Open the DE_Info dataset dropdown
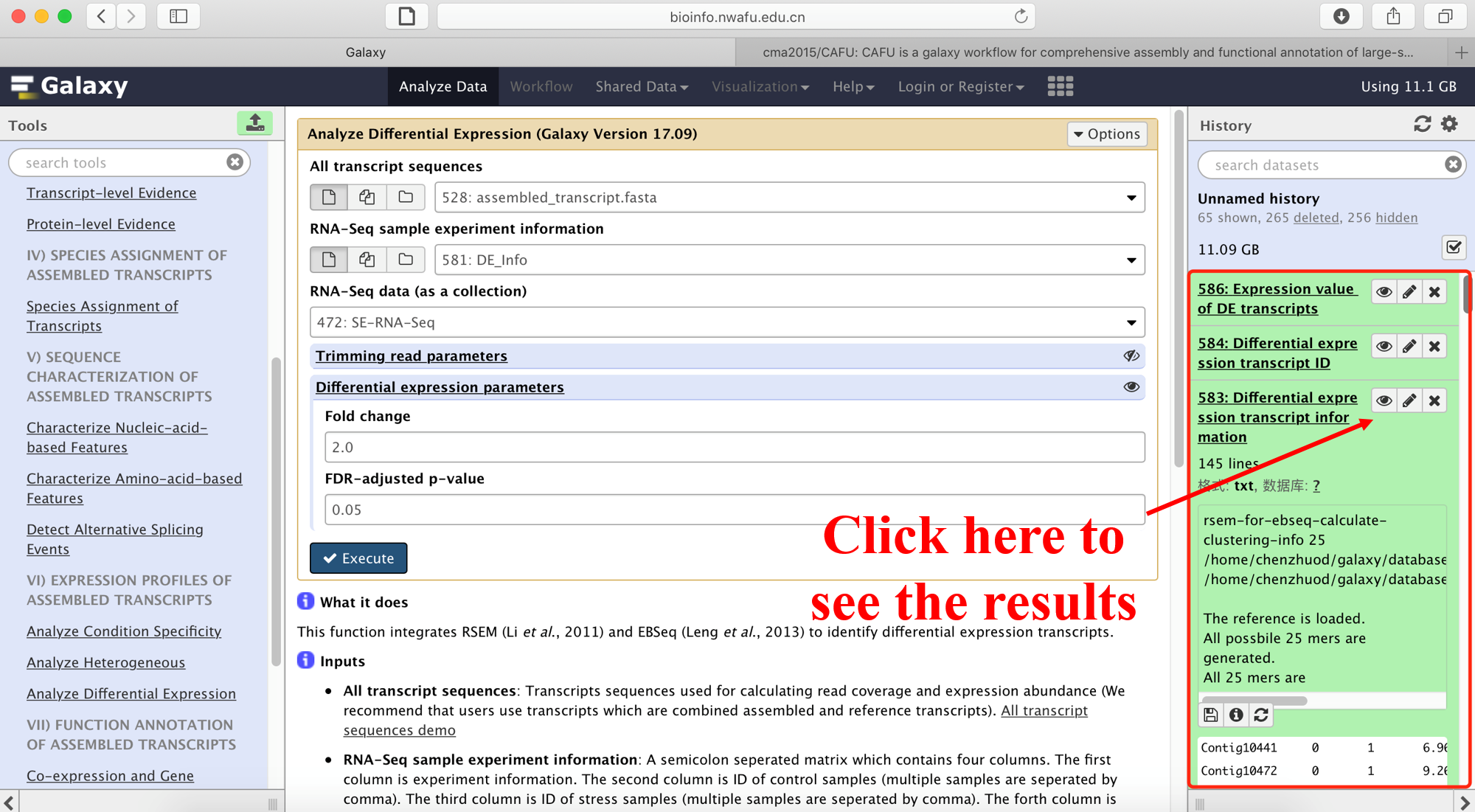This screenshot has height=812, width=1475. pyautogui.click(x=789, y=260)
